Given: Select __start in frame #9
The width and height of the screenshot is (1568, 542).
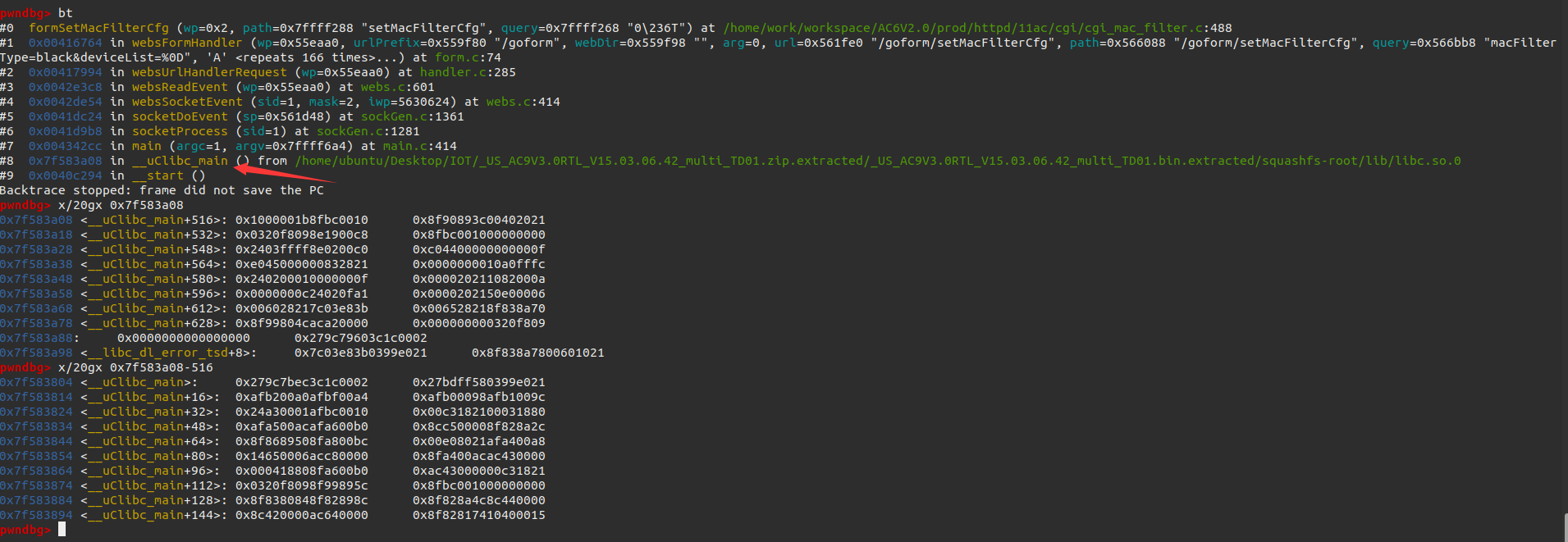Looking at the screenshot, I should 158,175.
